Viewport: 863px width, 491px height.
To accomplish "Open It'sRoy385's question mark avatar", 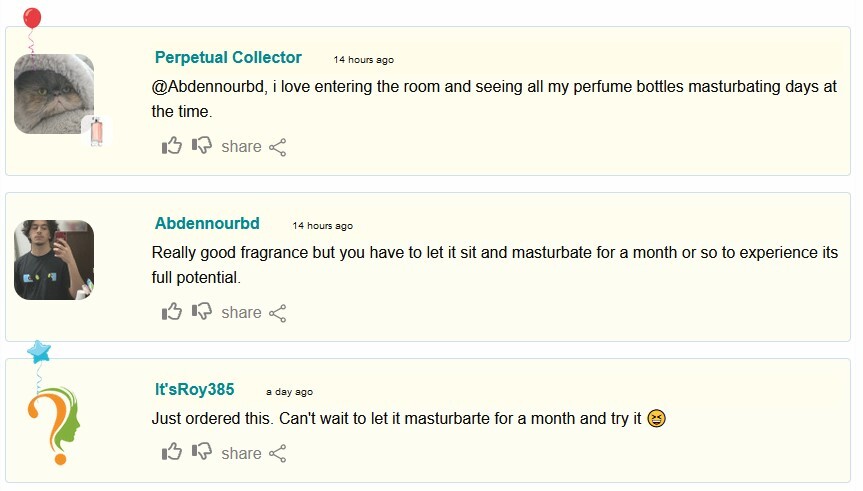I will 54,426.
